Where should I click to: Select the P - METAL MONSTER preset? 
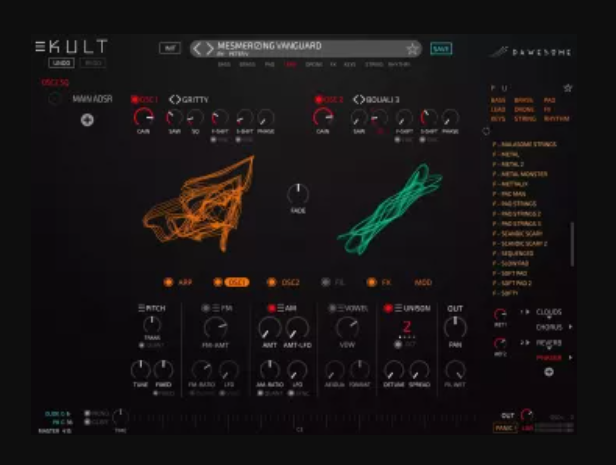coord(520,174)
